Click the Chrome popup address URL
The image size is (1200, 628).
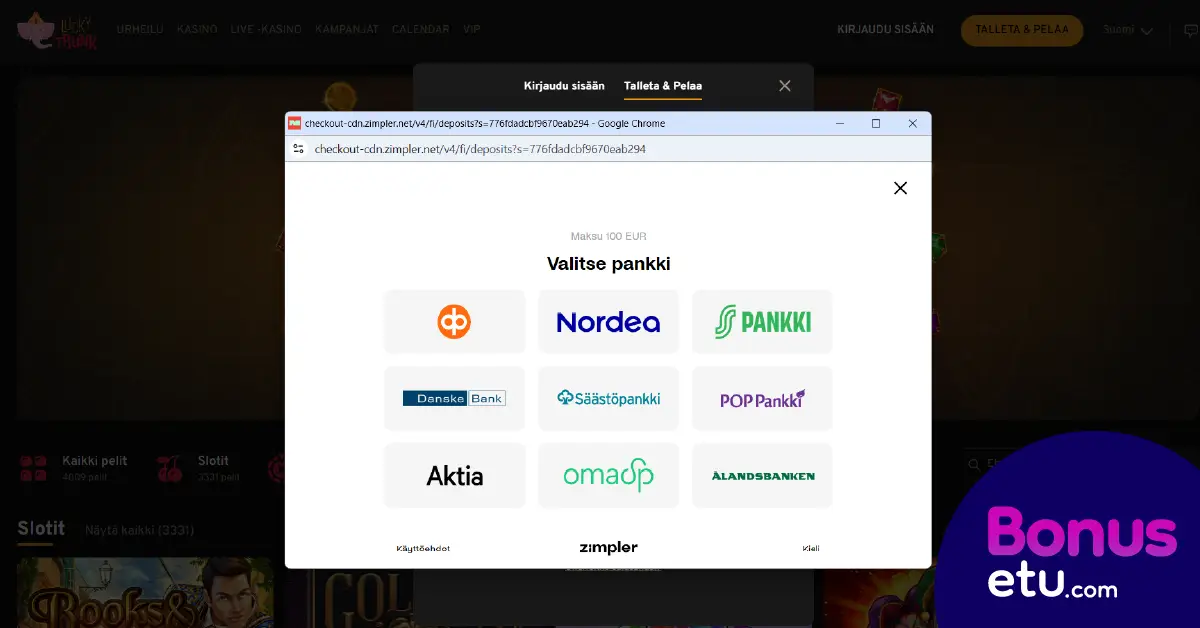coord(480,149)
